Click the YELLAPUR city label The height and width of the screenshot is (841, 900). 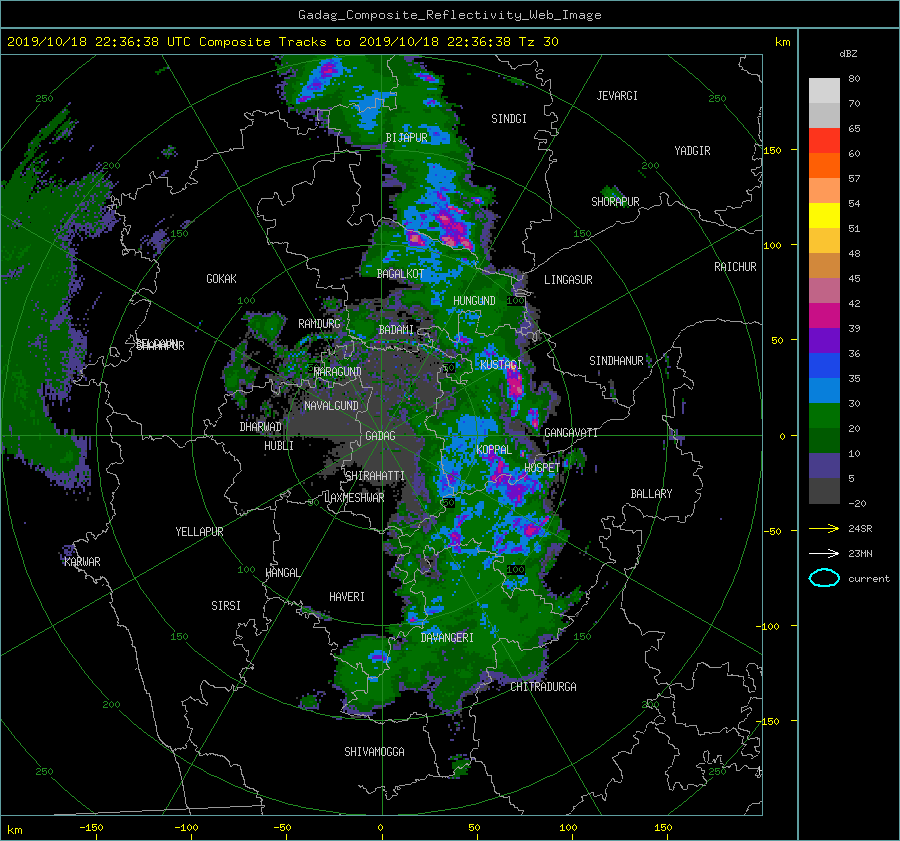coord(199,532)
